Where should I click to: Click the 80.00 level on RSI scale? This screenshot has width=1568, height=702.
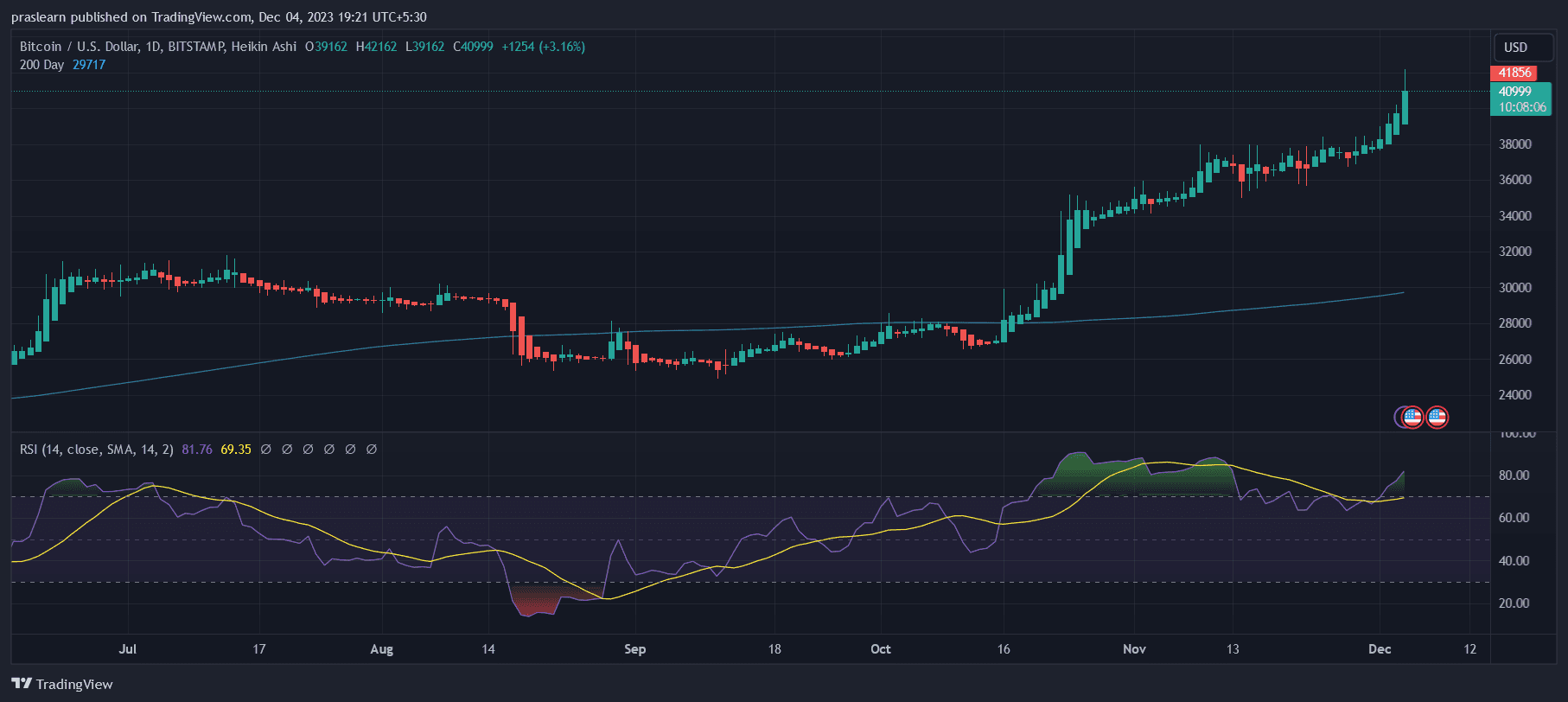pos(1514,475)
